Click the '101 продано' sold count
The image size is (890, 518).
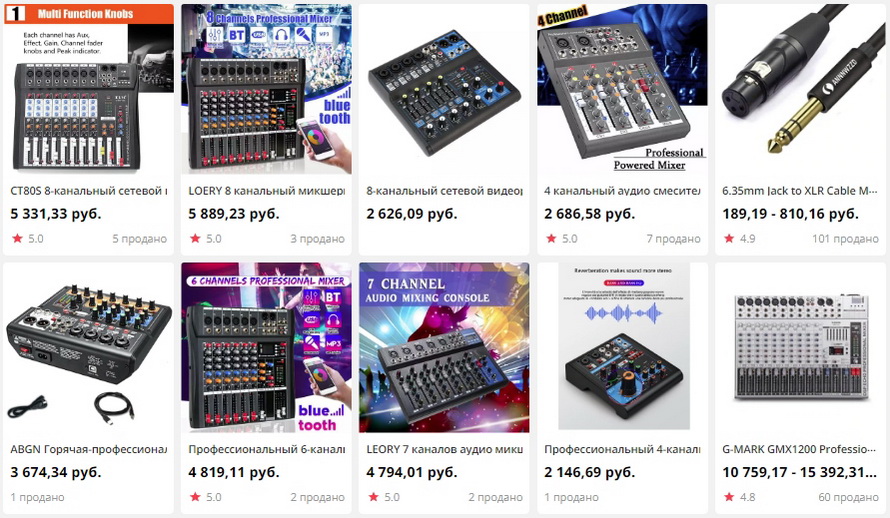pos(845,239)
